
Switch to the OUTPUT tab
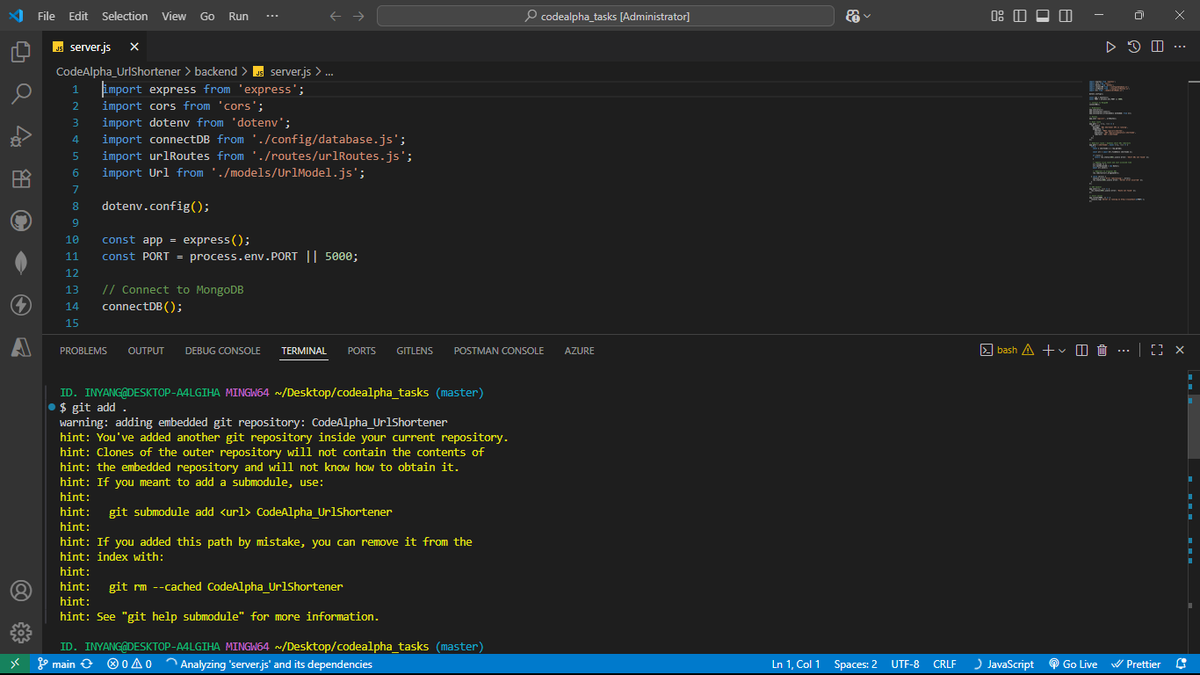coord(146,351)
